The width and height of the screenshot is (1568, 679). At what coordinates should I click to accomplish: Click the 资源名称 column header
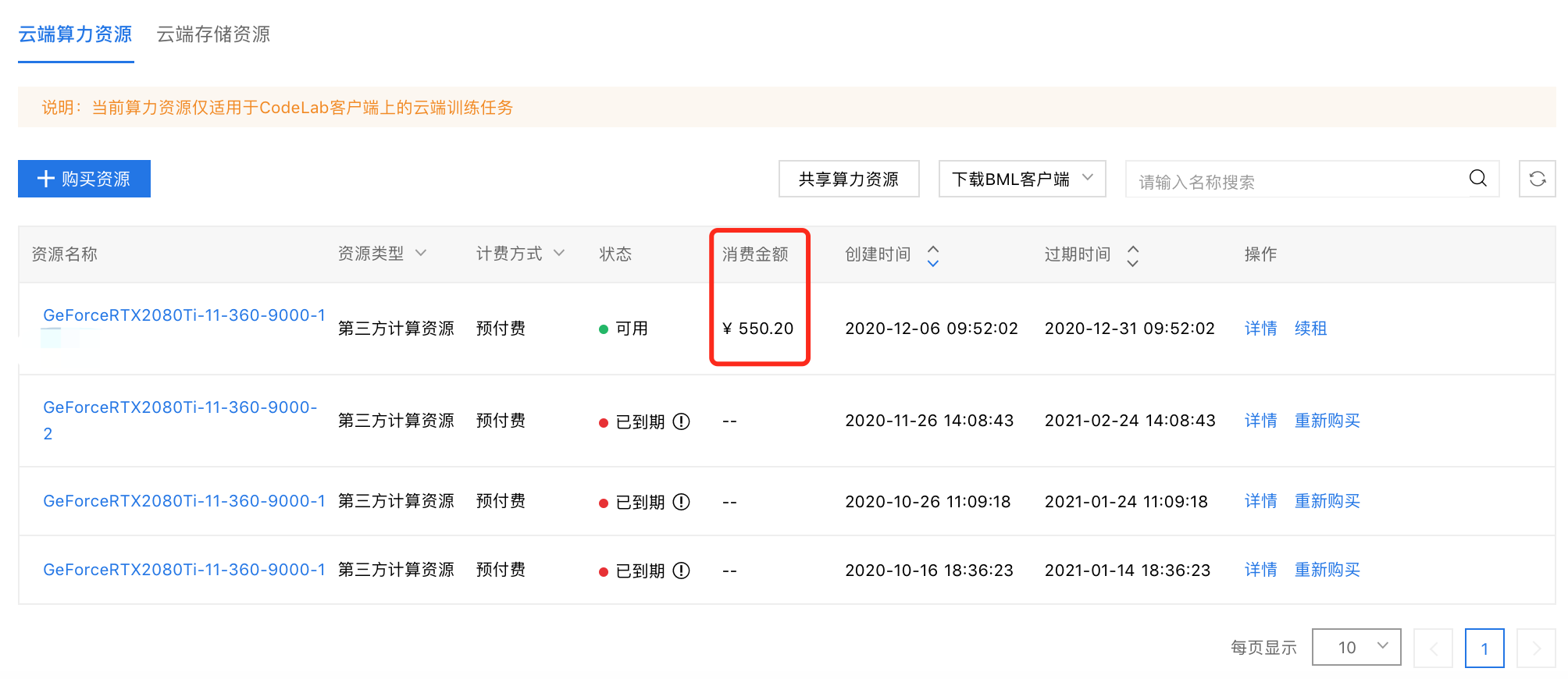coord(64,254)
